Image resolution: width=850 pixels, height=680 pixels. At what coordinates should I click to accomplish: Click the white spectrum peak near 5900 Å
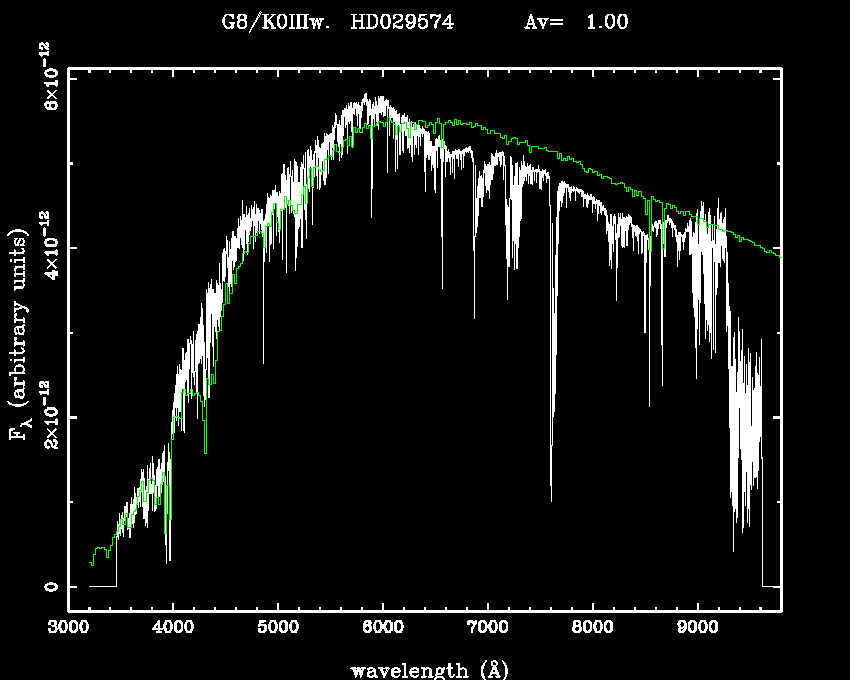pyautogui.click(x=366, y=96)
